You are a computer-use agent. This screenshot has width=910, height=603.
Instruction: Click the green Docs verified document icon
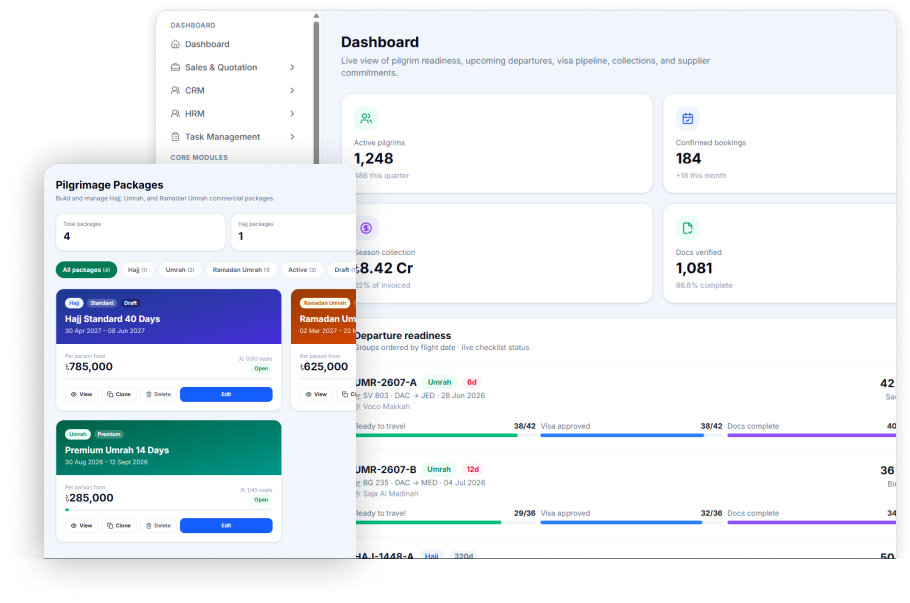688,228
